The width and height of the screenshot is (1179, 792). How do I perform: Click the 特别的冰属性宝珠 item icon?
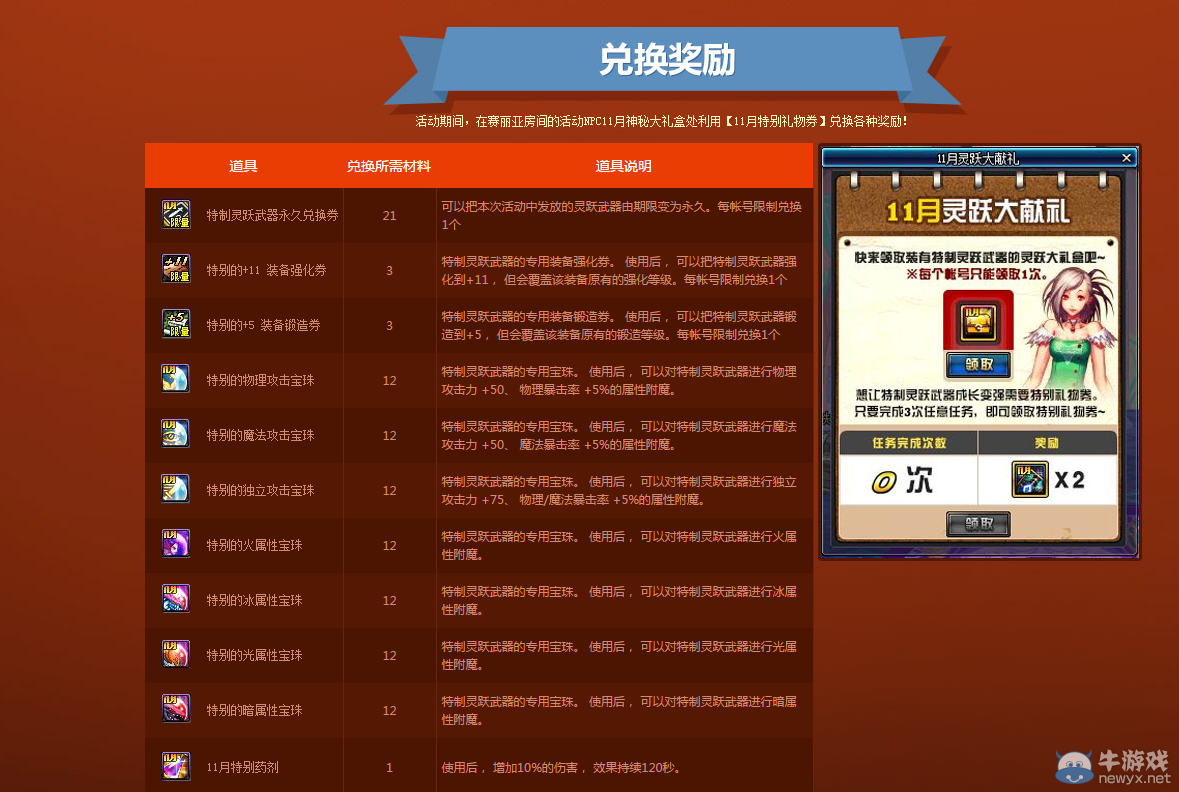[x=175, y=599]
